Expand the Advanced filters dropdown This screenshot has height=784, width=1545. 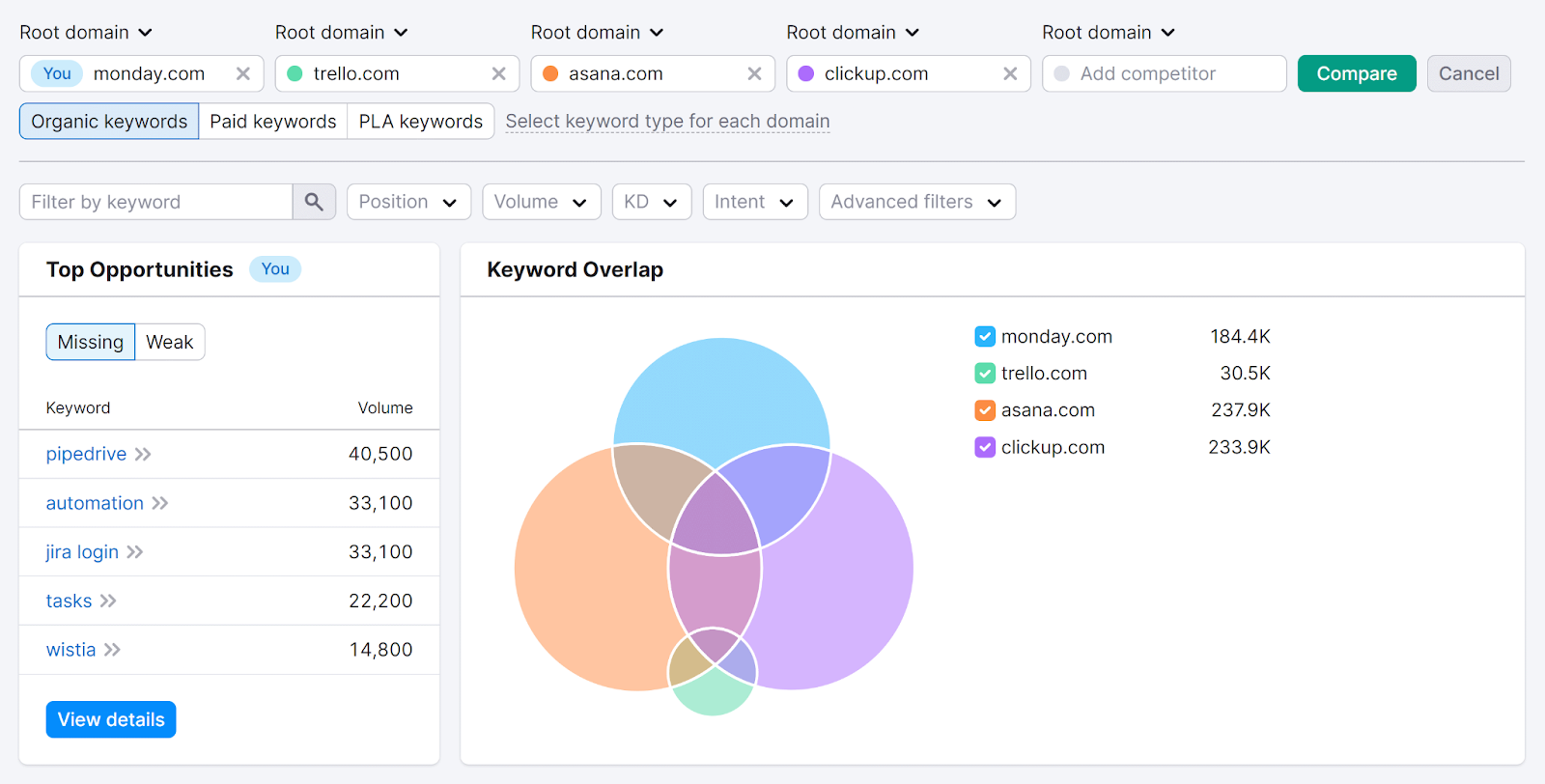[x=916, y=202]
